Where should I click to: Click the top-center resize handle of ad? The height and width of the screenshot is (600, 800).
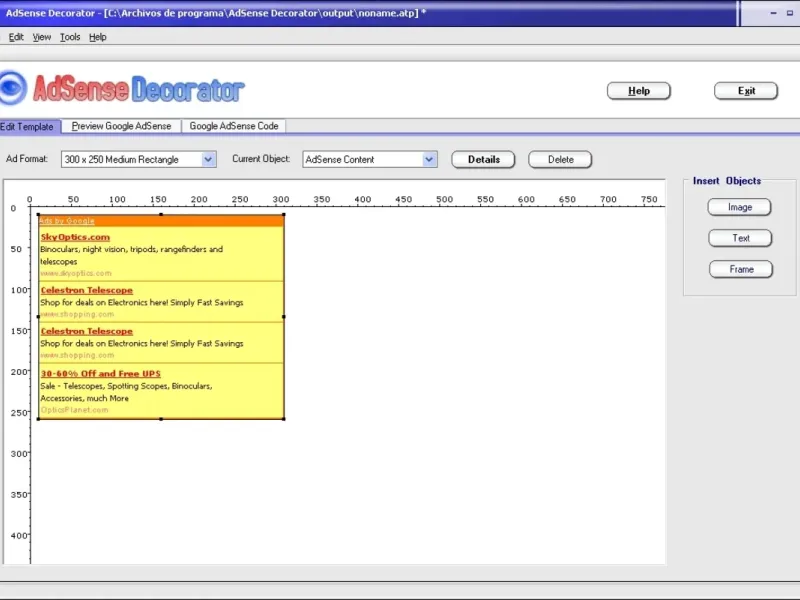coord(161,214)
